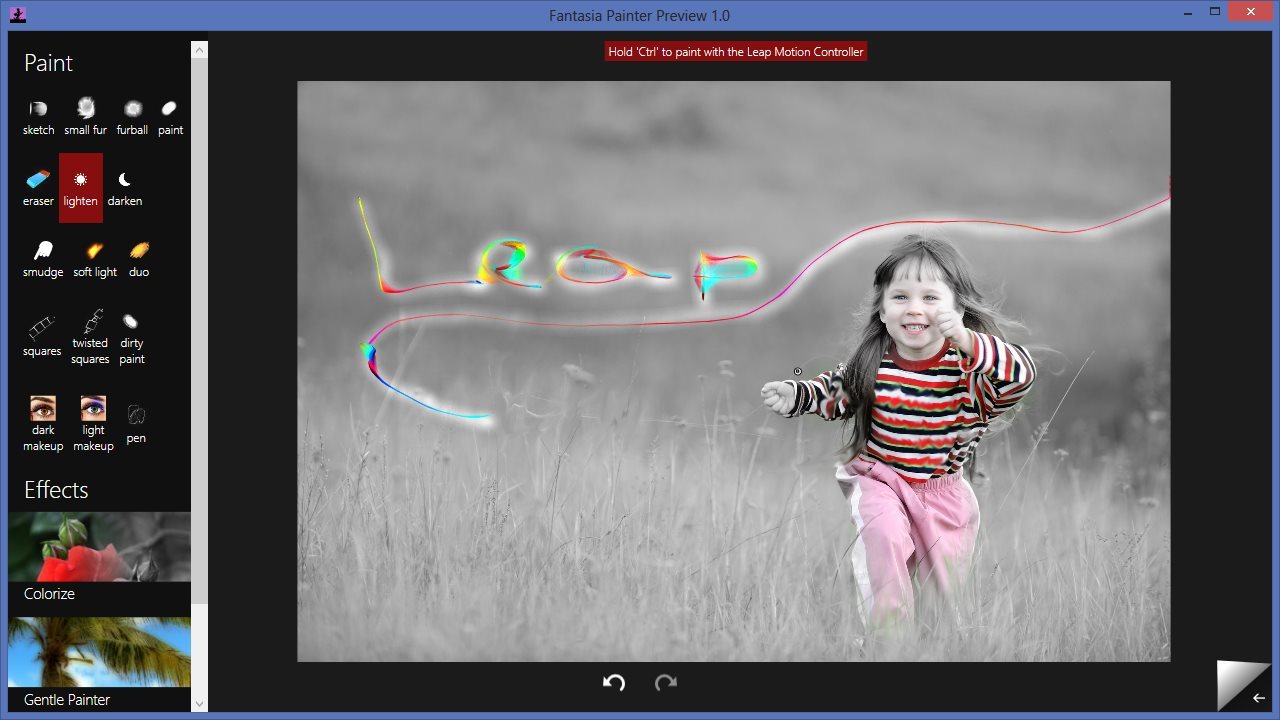Image resolution: width=1280 pixels, height=720 pixels.
Task: Apply the light makeup tool
Action: [x=93, y=422]
